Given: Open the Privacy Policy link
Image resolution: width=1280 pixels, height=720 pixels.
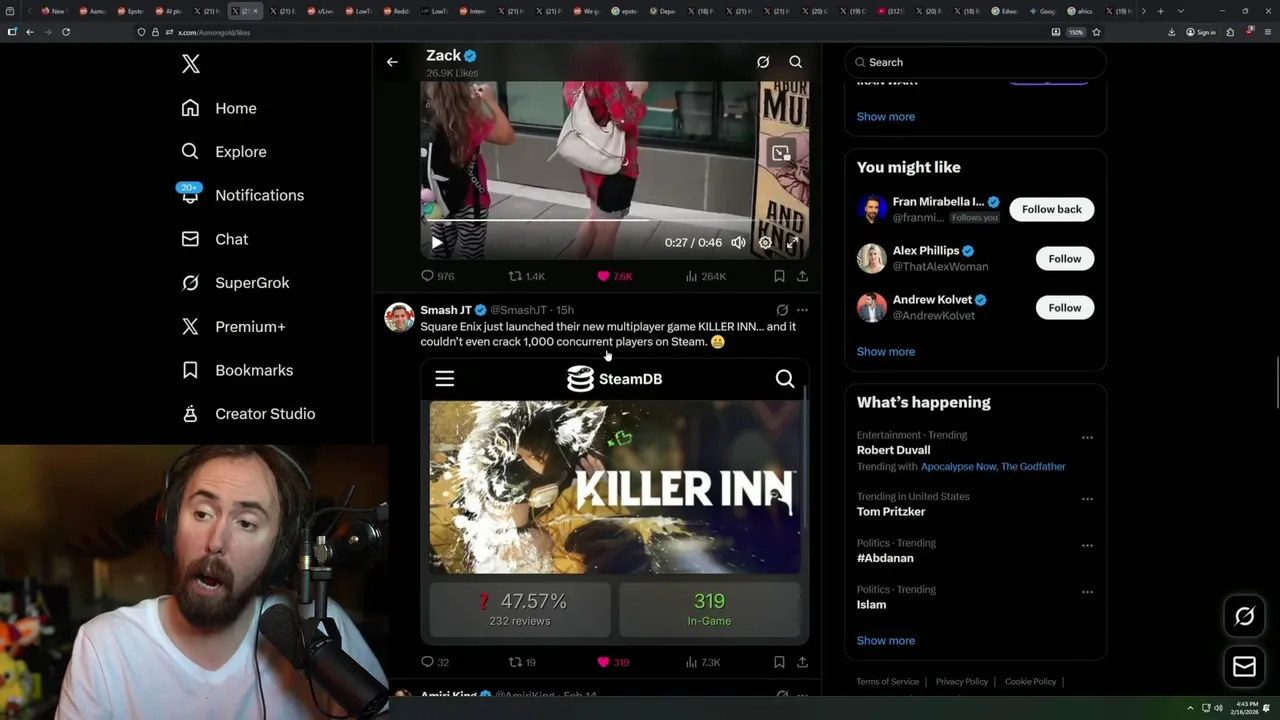Looking at the screenshot, I should [963, 682].
